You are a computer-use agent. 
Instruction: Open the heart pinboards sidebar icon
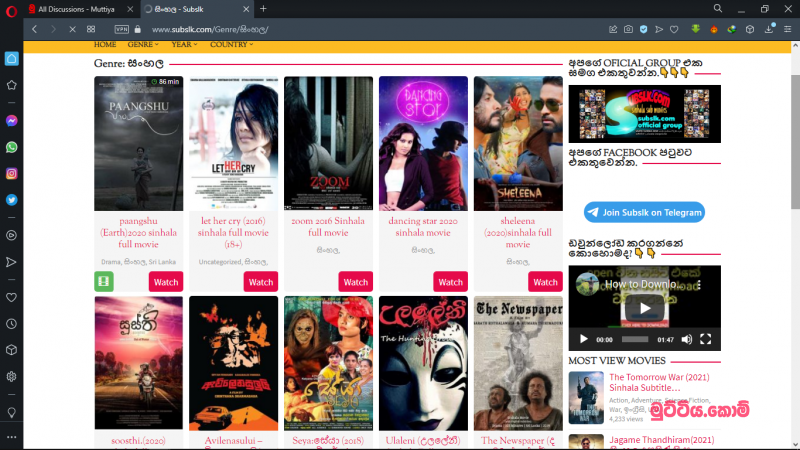pyautogui.click(x=11, y=297)
